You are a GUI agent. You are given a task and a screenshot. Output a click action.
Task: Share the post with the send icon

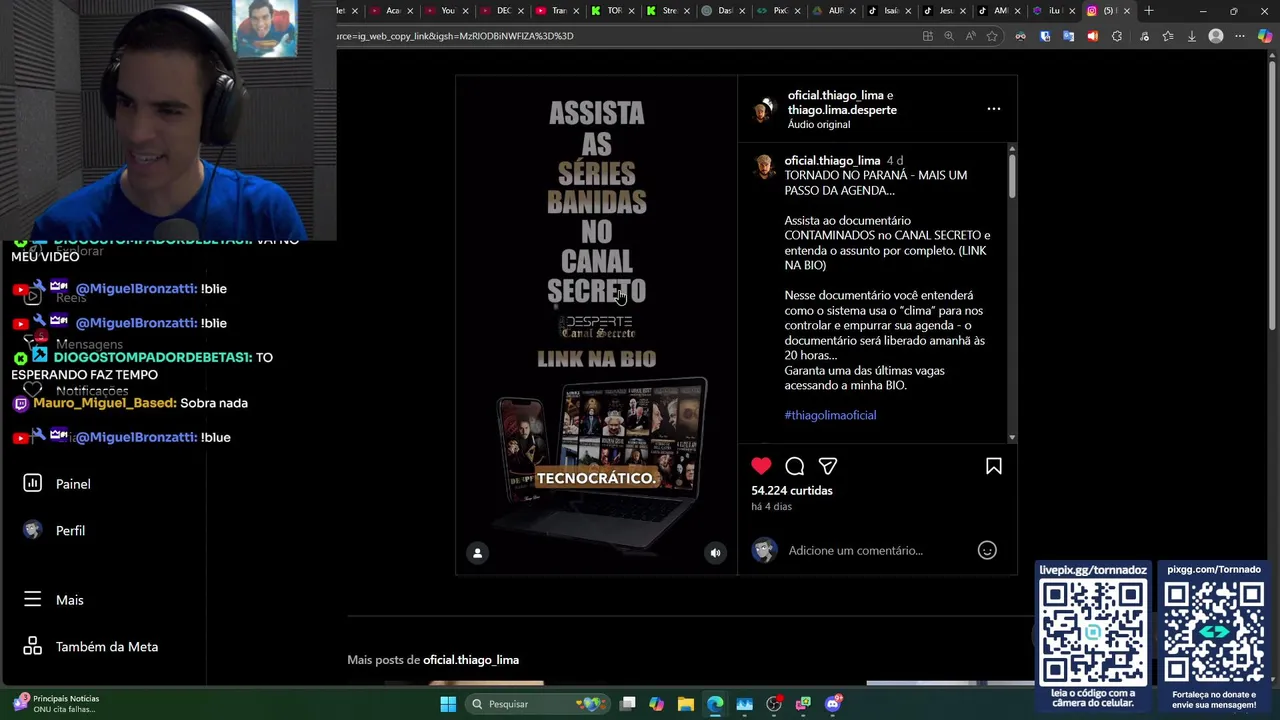[x=828, y=466]
